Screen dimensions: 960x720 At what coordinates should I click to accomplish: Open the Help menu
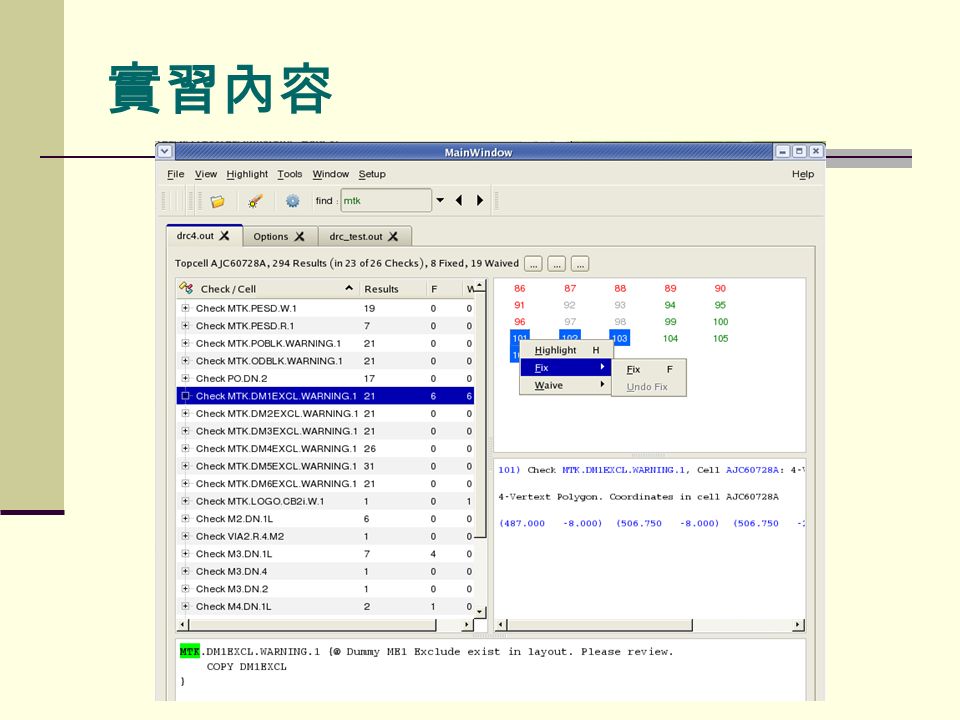[803, 174]
